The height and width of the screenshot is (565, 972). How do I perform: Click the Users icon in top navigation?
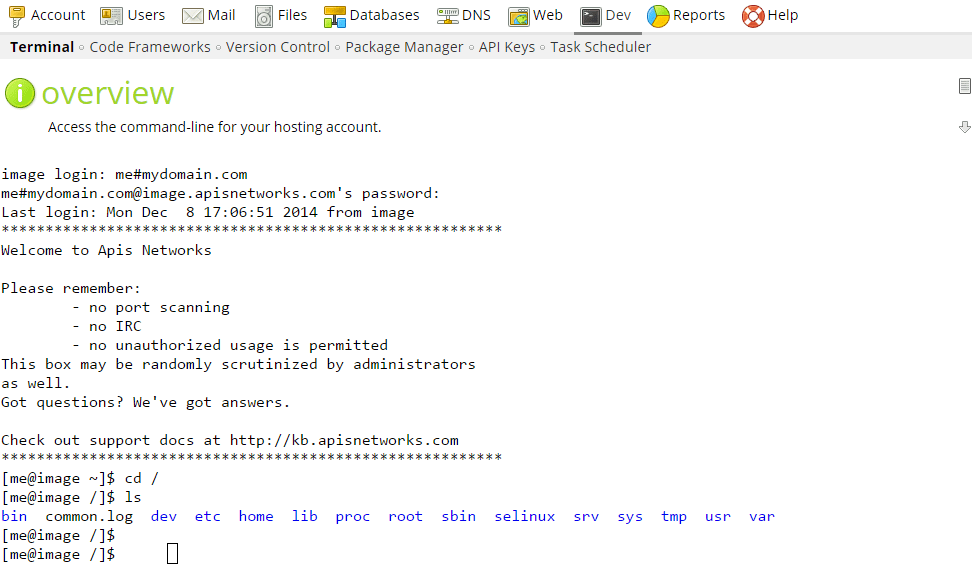[112, 16]
